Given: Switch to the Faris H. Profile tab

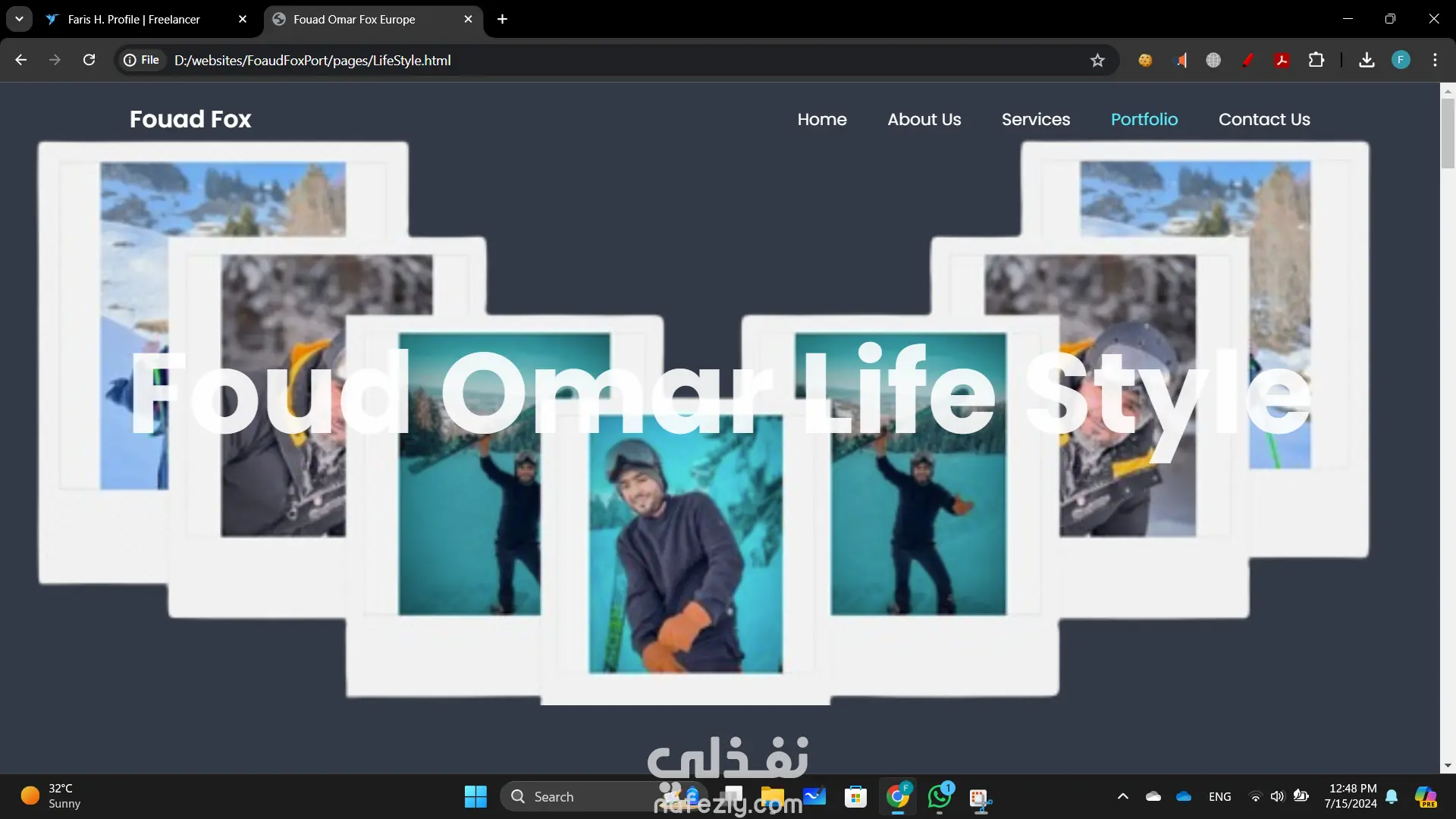Looking at the screenshot, I should point(134,20).
